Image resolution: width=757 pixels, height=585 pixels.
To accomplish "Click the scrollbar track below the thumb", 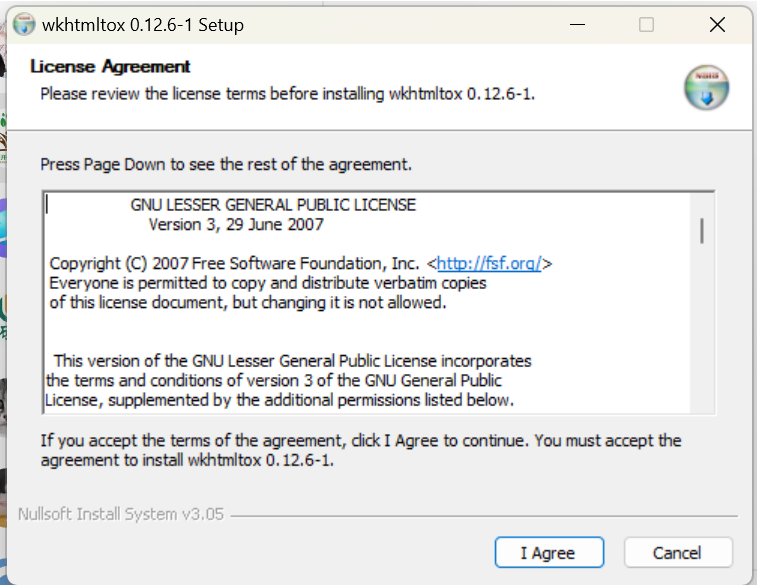I will tap(702, 328).
